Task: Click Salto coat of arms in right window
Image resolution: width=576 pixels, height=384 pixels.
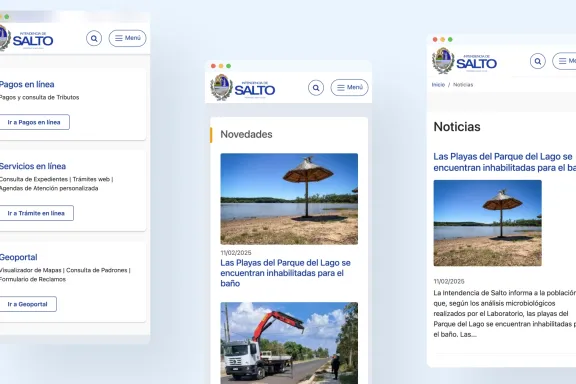Action: tap(443, 61)
